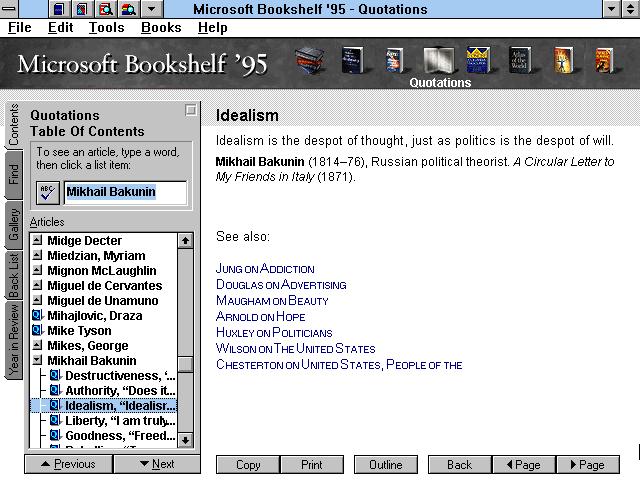Viewport: 640px width, 480px height.
Task: Follow the Huxley on Politicians link
Action: [x=274, y=332]
